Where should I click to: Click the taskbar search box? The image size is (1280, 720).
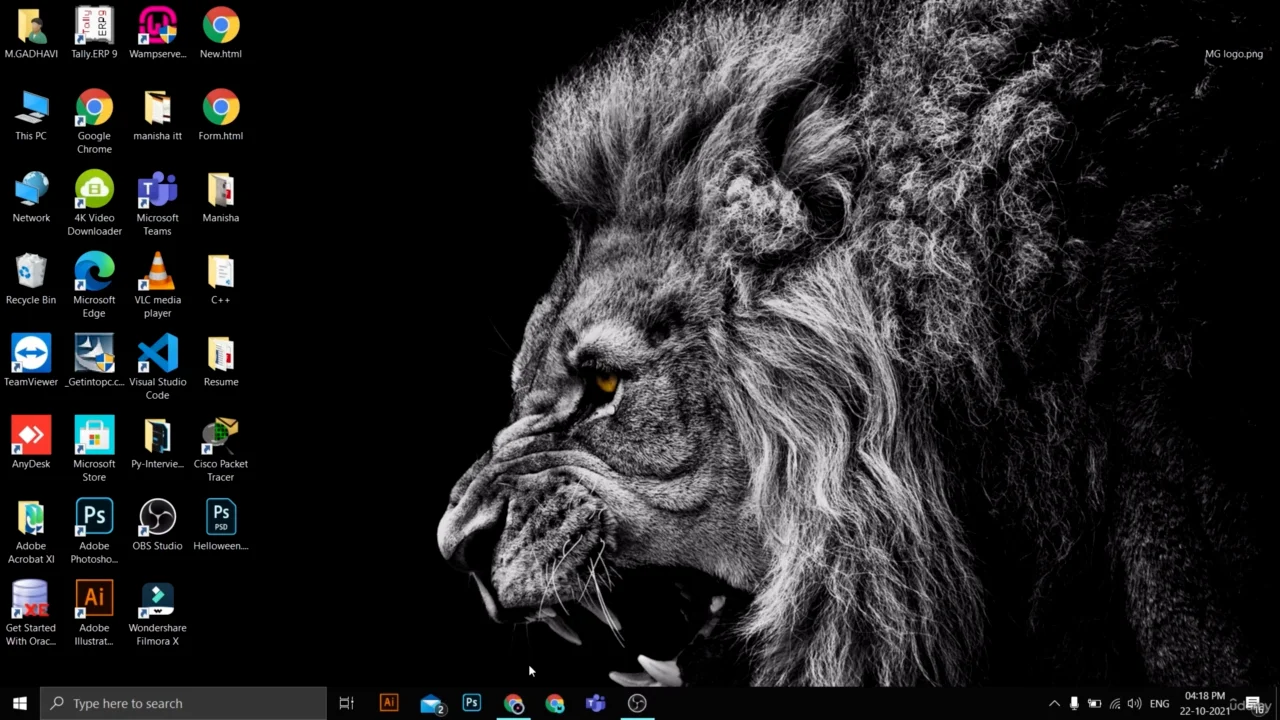pyautogui.click(x=183, y=703)
